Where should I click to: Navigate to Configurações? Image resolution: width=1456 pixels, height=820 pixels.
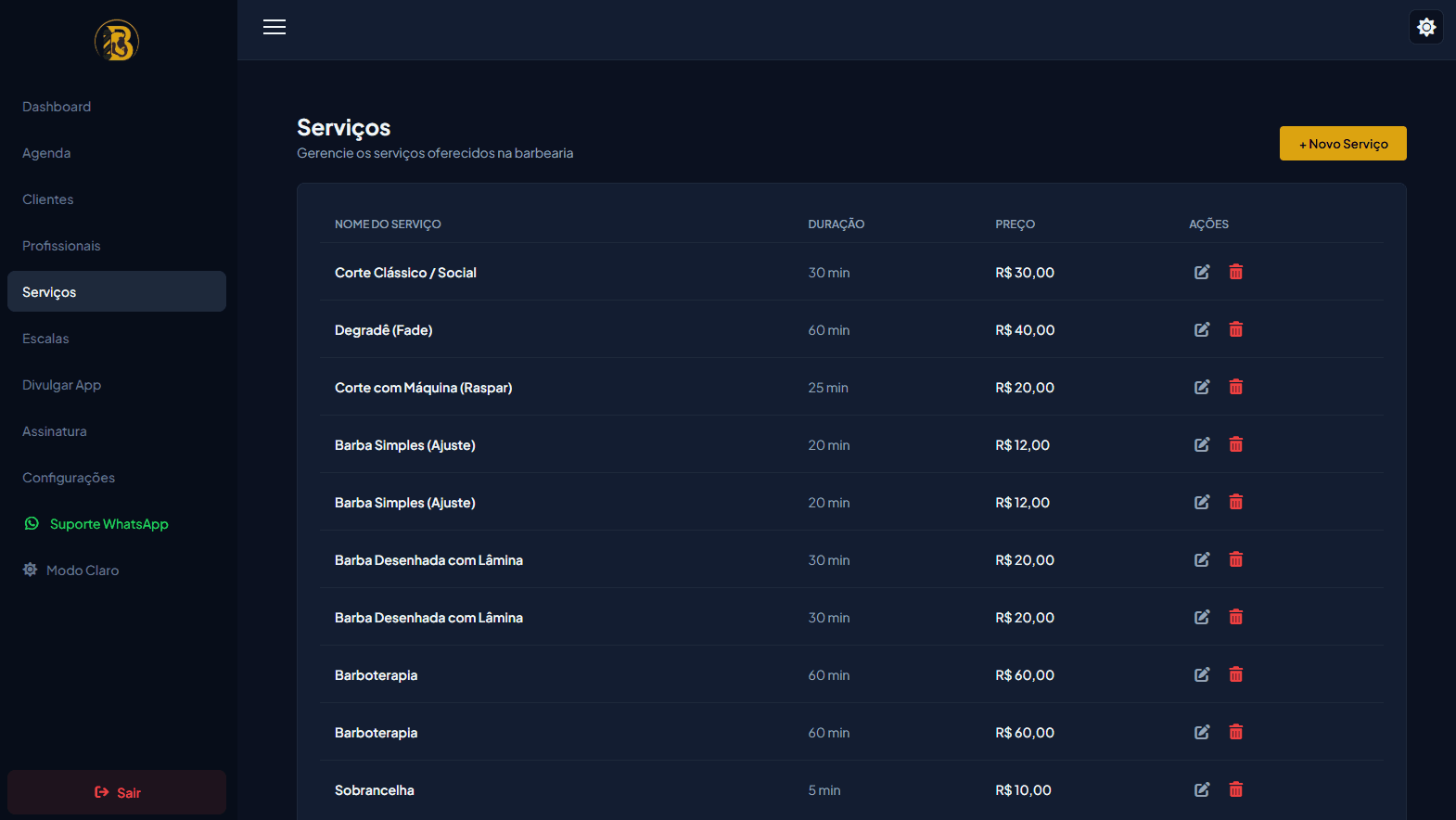69,478
